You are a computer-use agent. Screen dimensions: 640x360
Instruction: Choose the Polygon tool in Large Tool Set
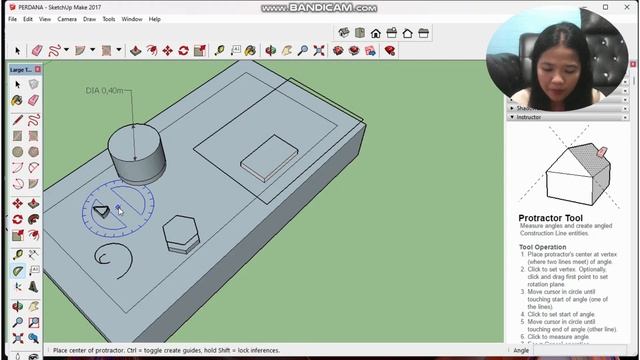click(x=33, y=152)
